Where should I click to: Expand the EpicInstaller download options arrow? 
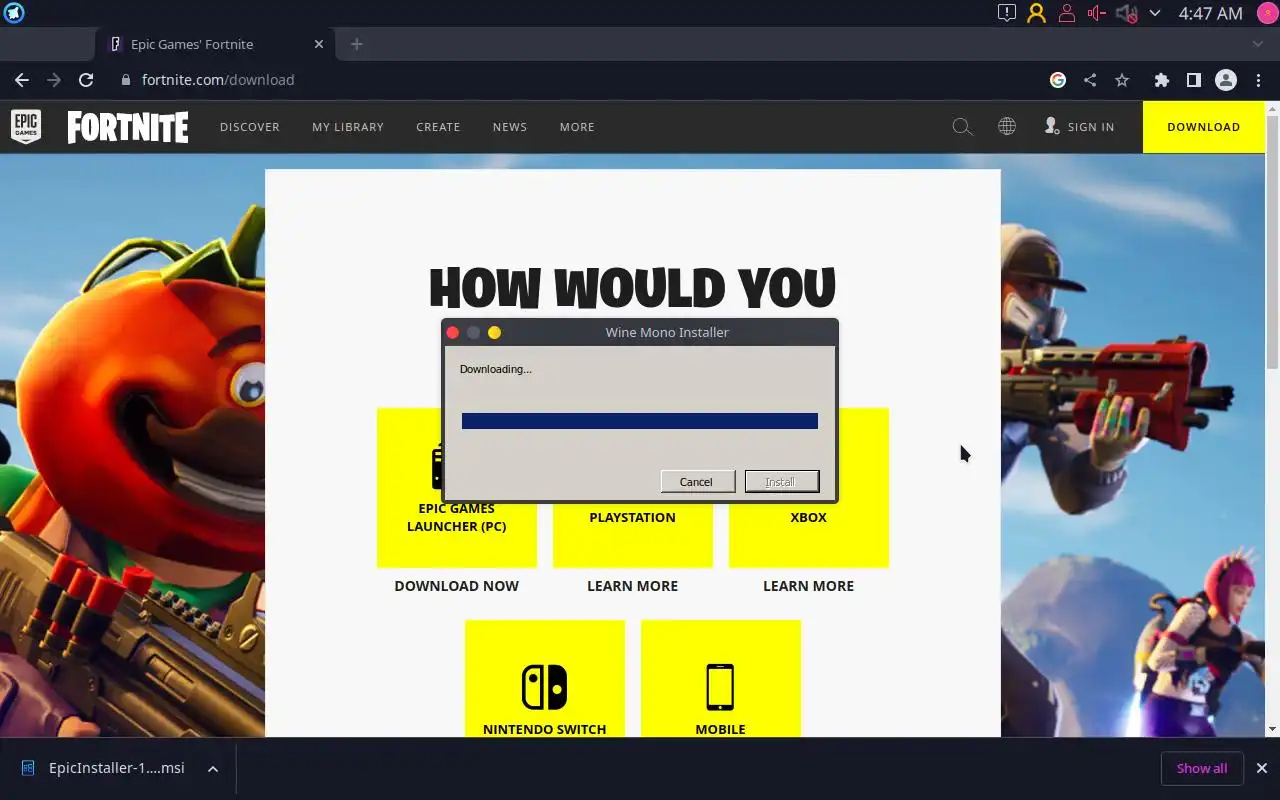pyautogui.click(x=213, y=768)
